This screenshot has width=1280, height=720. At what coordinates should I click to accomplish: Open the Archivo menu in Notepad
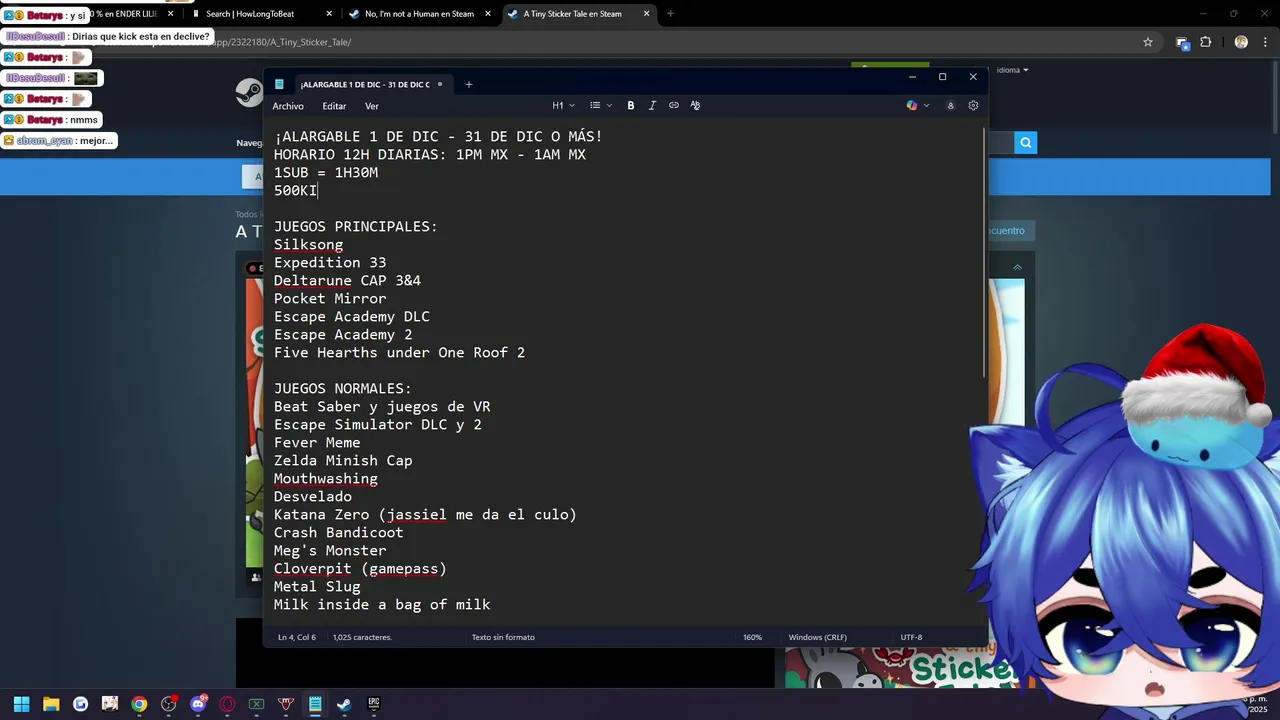point(288,106)
